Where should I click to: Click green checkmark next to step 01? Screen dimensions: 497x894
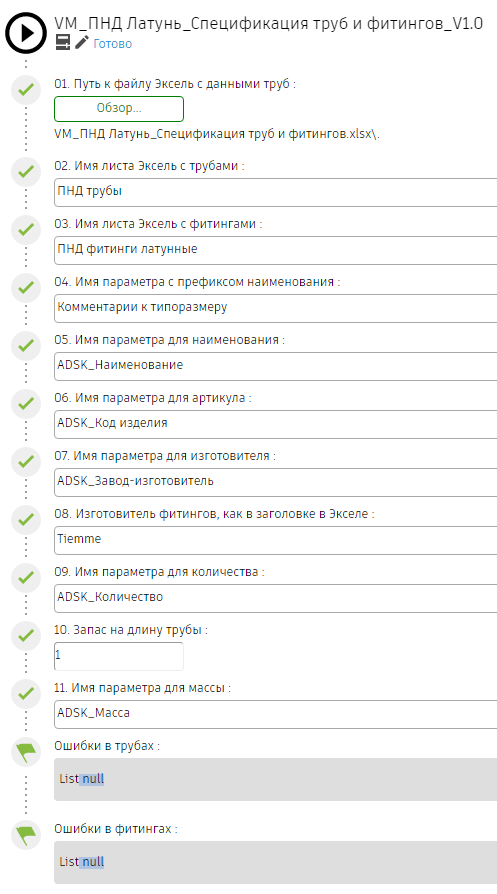click(26, 90)
